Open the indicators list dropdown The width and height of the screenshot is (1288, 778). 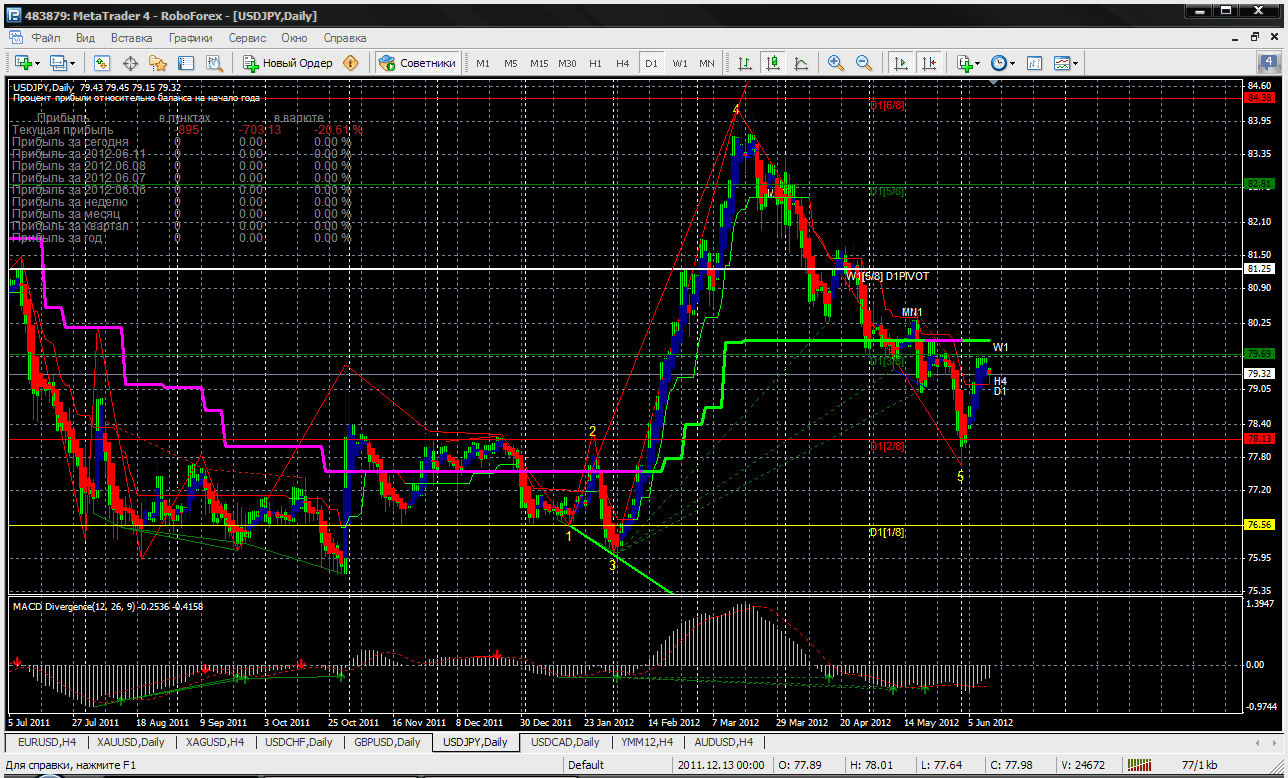977,63
